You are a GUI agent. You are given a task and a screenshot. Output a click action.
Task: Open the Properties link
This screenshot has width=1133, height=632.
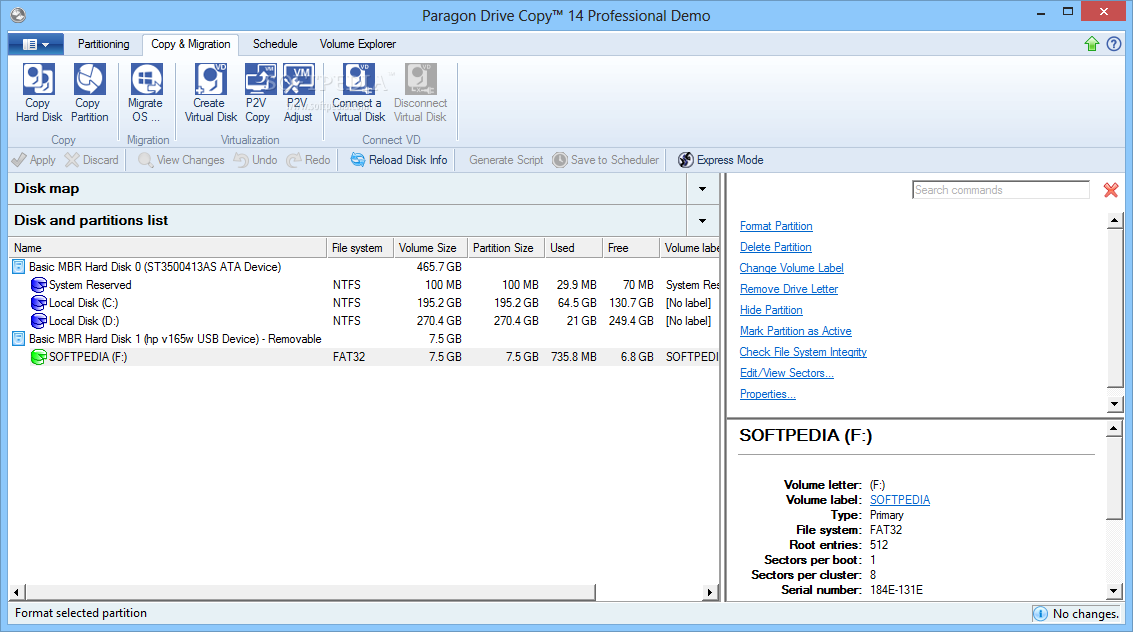[767, 394]
